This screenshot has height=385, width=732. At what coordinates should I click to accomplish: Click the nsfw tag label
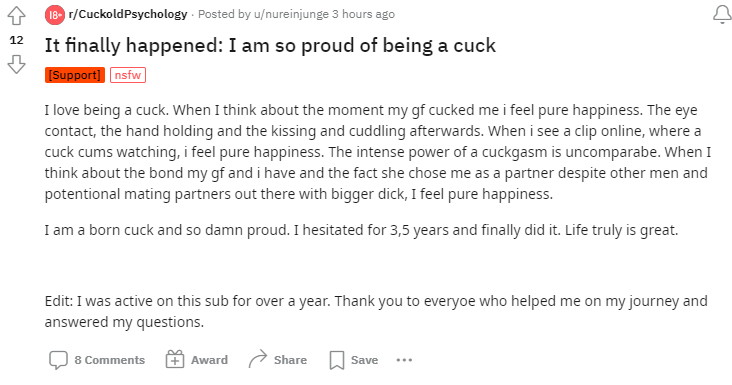128,75
